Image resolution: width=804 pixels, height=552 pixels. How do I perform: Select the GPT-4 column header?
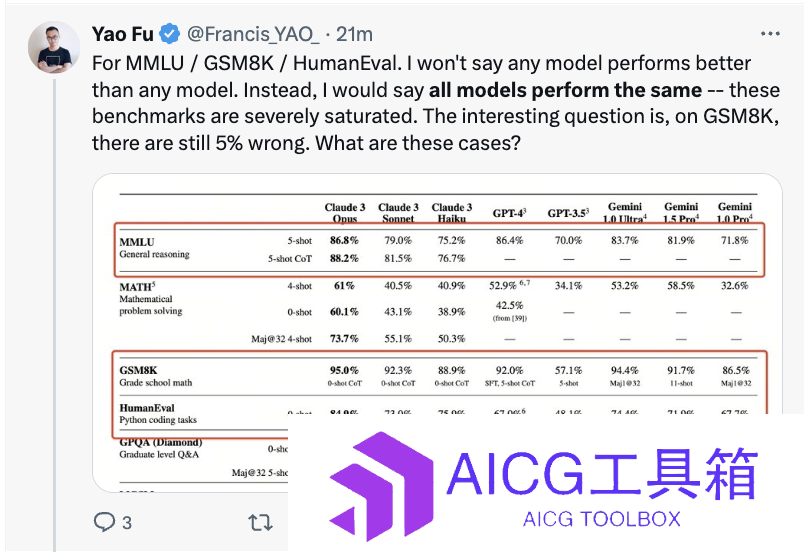pos(509,213)
